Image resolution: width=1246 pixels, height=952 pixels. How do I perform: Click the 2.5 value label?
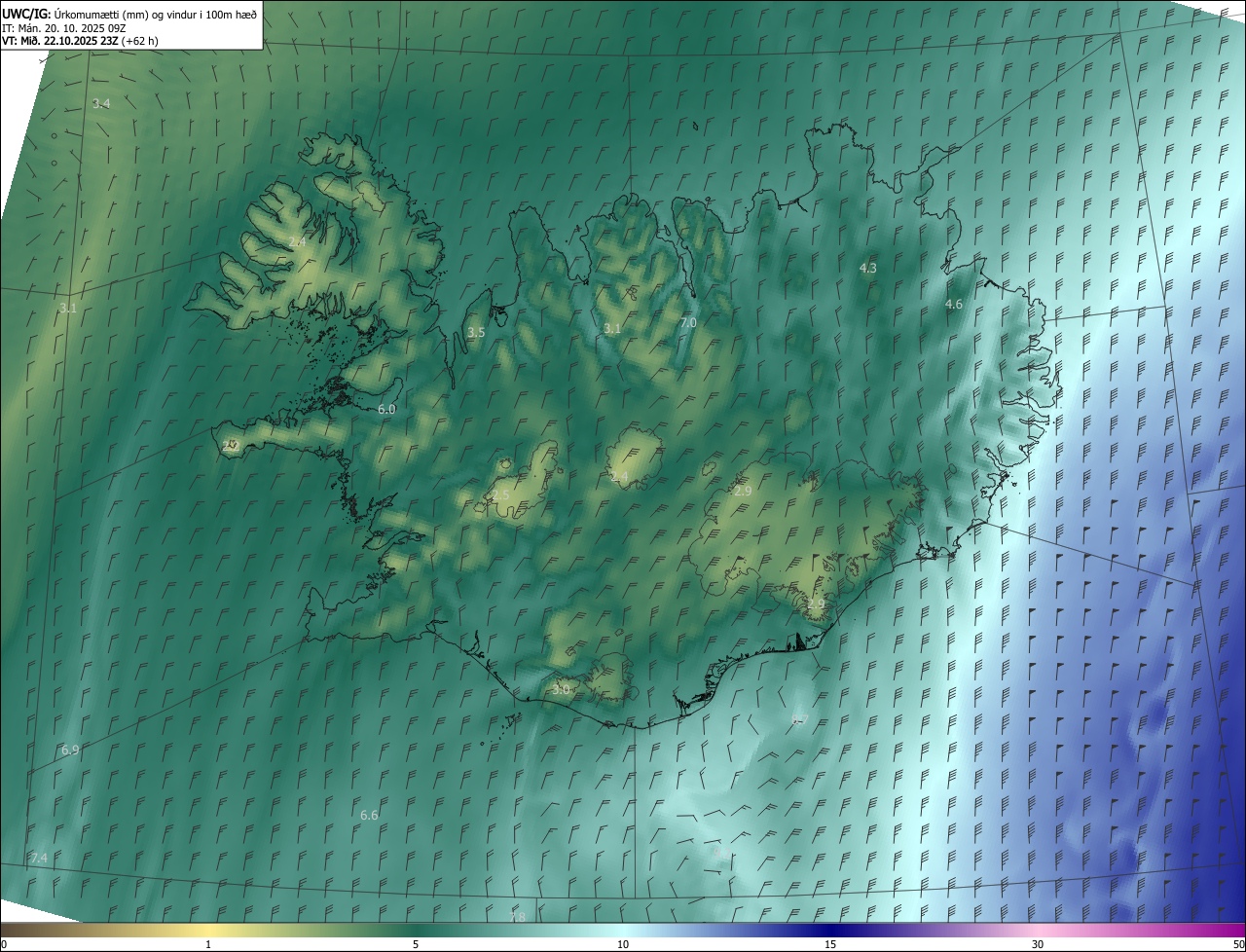pyautogui.click(x=500, y=495)
